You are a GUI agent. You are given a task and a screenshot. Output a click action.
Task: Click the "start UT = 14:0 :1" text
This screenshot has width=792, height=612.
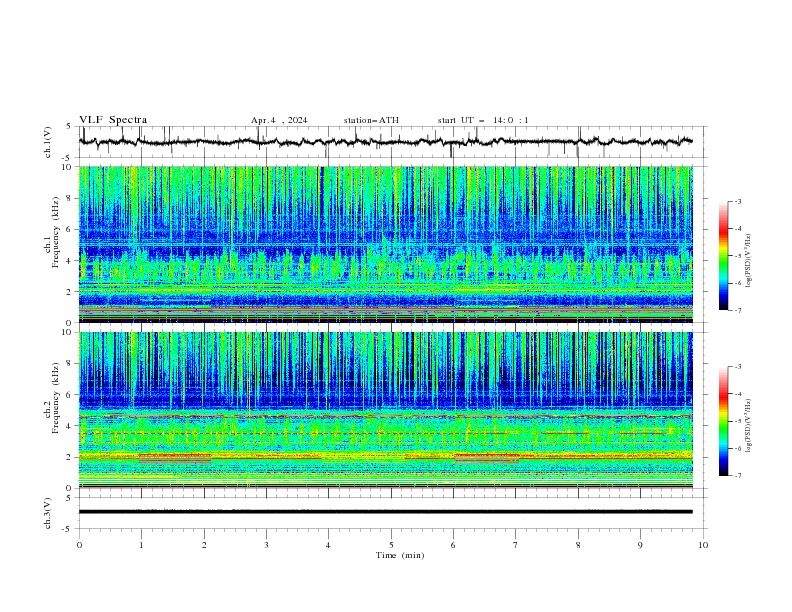click(483, 120)
